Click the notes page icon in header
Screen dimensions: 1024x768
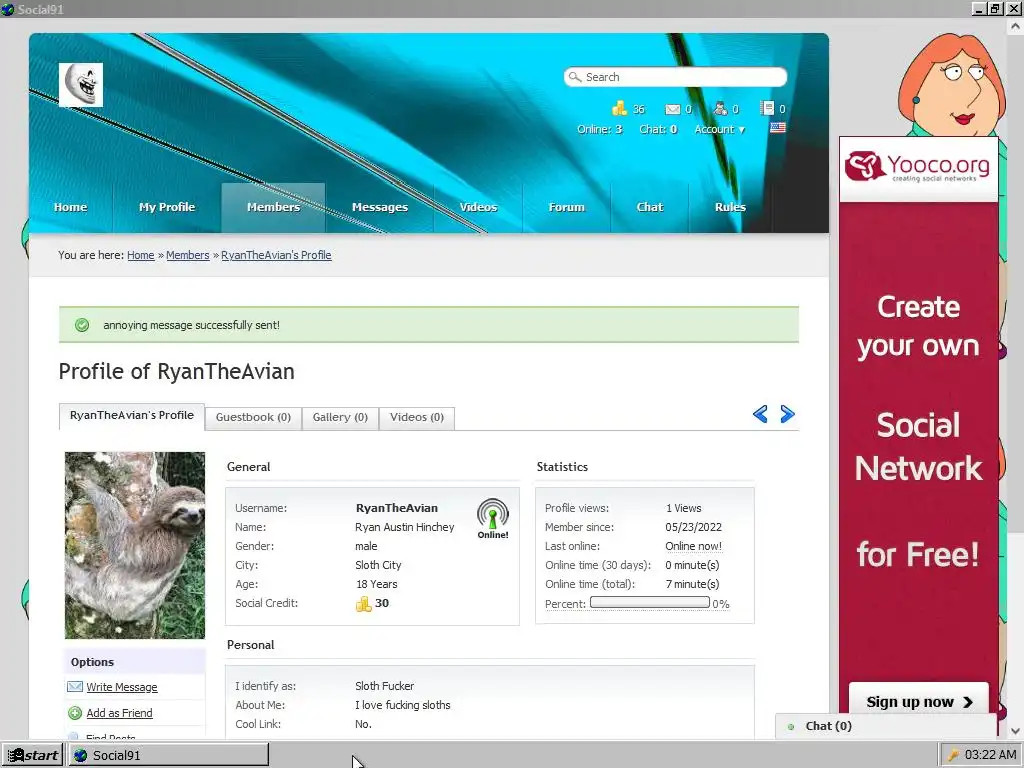click(767, 108)
